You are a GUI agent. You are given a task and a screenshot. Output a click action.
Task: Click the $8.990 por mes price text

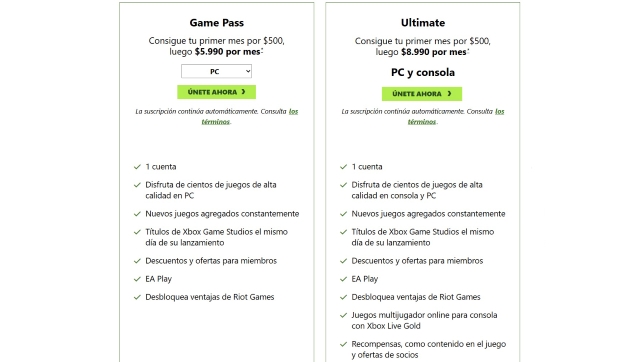click(434, 52)
